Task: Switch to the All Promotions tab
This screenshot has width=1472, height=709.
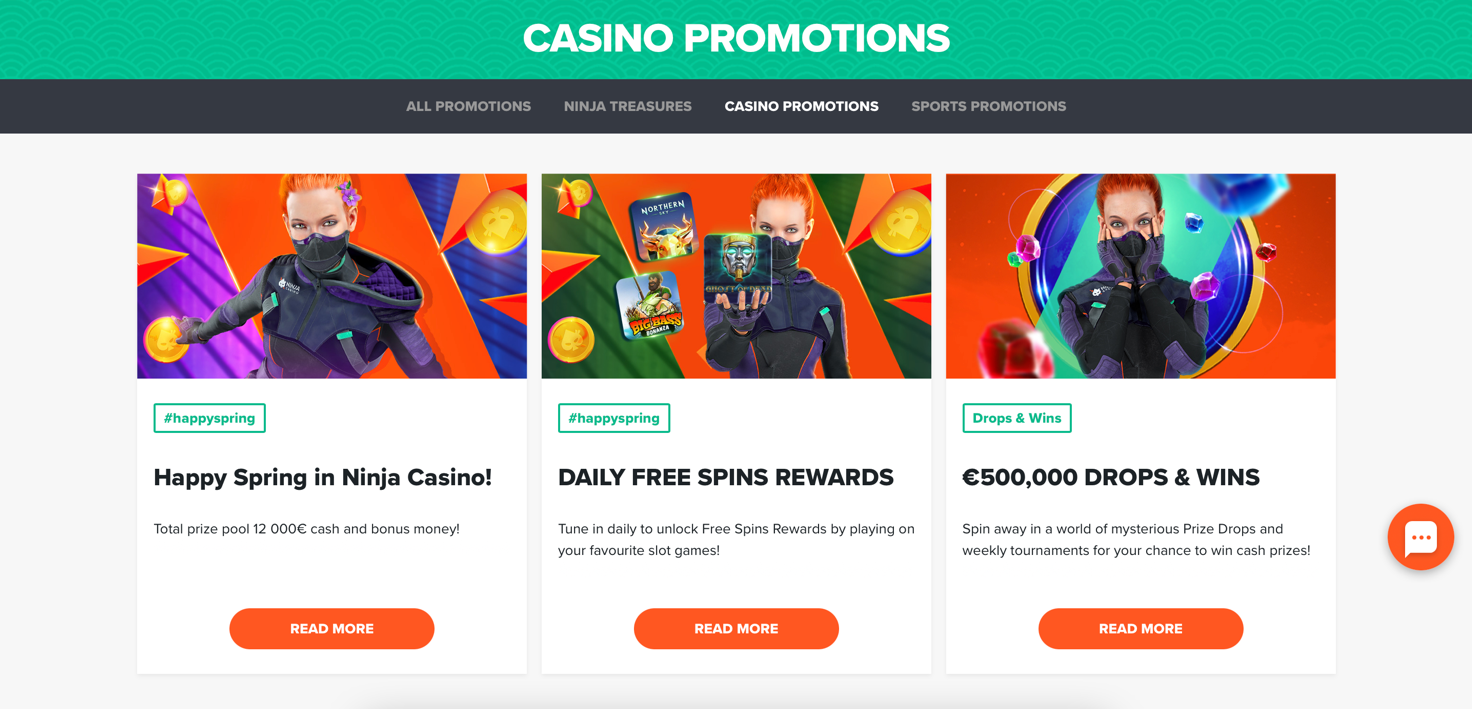Action: pos(468,106)
